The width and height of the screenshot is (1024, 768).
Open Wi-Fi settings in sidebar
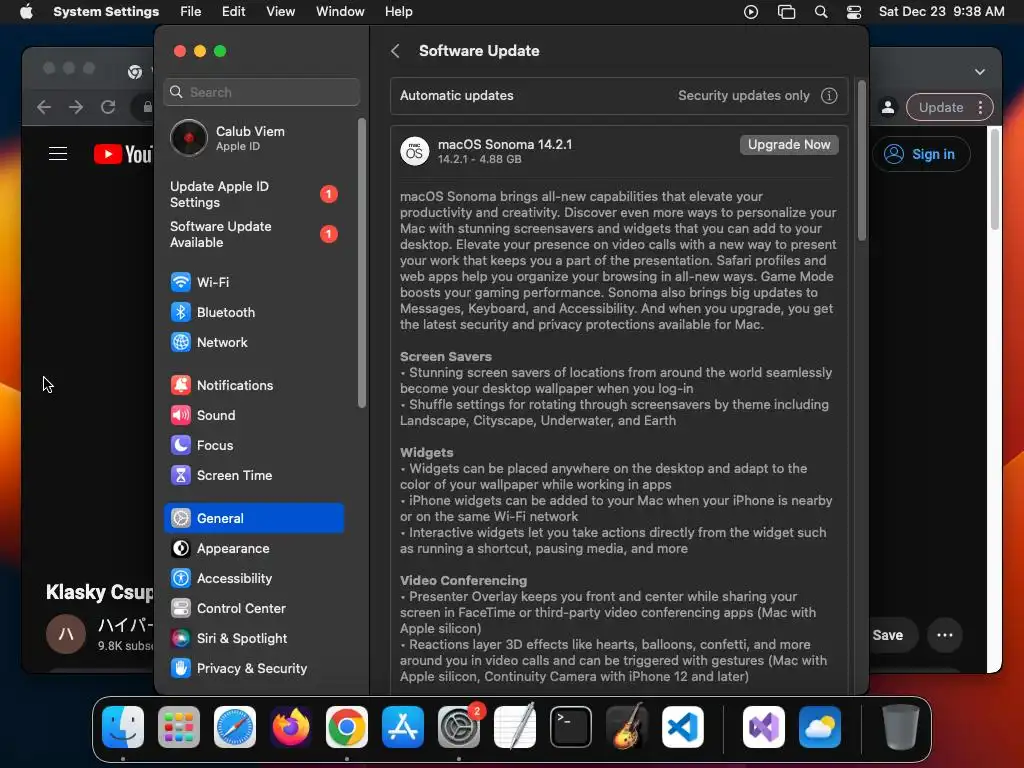(x=253, y=282)
